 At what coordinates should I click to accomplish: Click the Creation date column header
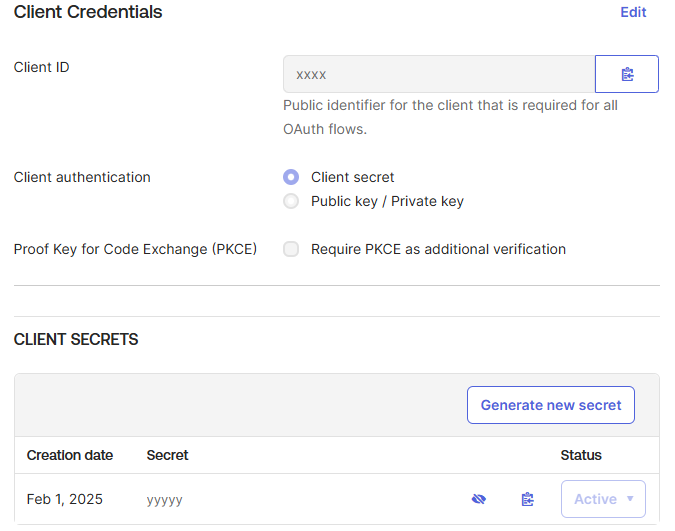pos(70,455)
